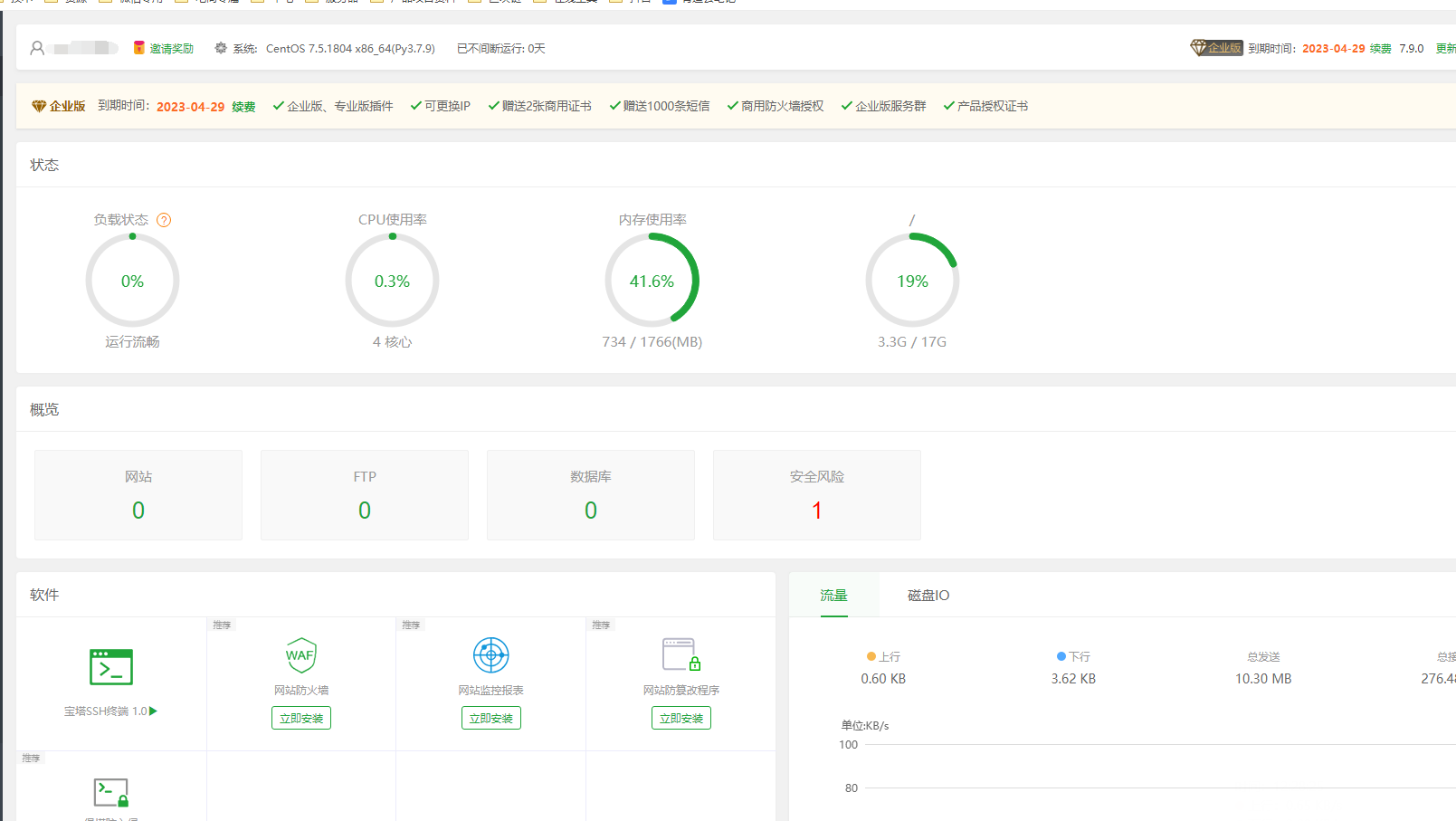This screenshot has height=821, width=1456.
Task: Click the root disk usage gauge
Action: 912,281
